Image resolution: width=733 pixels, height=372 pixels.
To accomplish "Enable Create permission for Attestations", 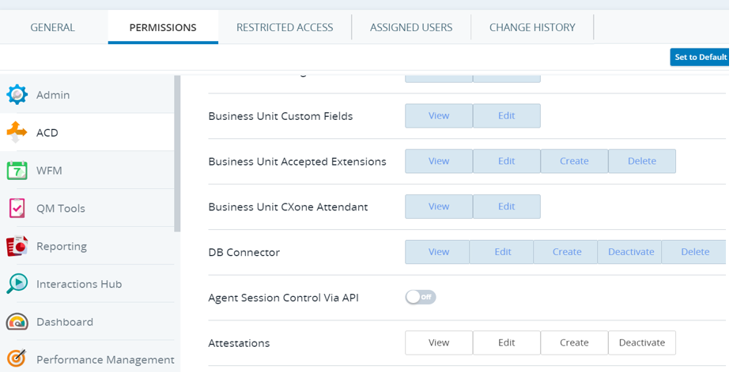I will point(574,343).
